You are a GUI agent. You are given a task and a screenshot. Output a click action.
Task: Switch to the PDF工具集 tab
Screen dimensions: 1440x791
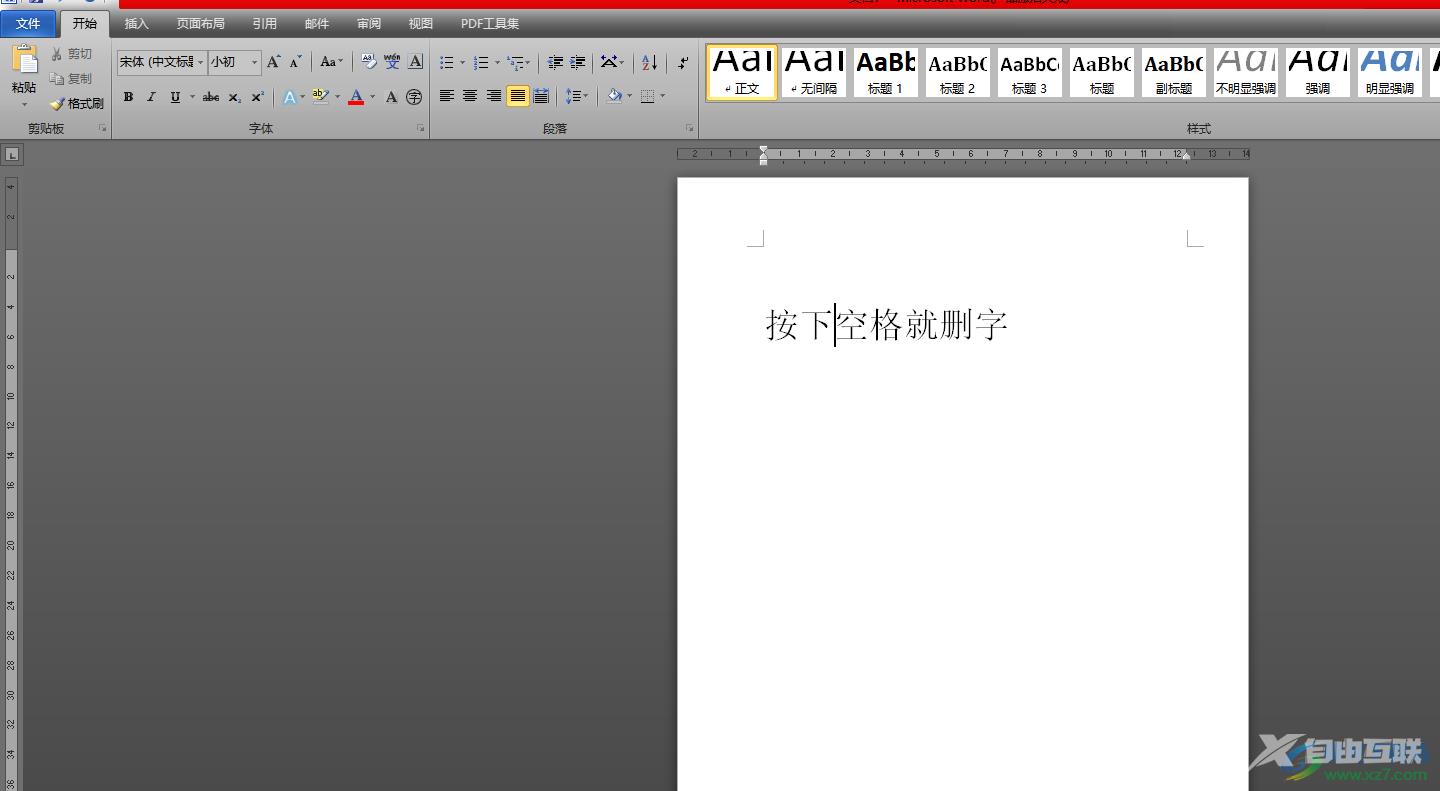click(490, 23)
